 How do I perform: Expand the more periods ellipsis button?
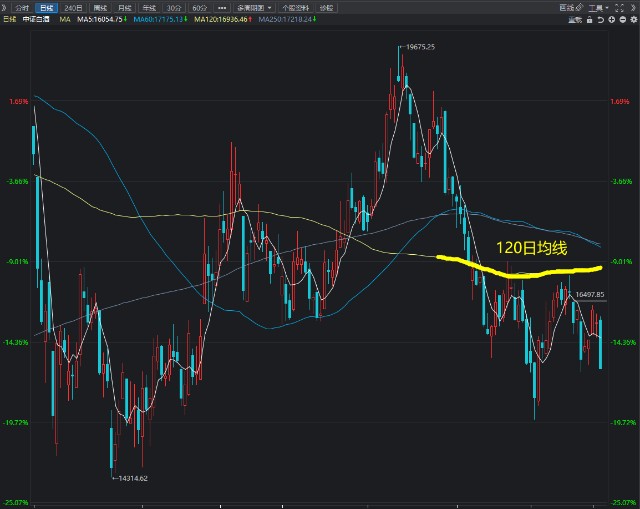pyautogui.click(x=222, y=7)
